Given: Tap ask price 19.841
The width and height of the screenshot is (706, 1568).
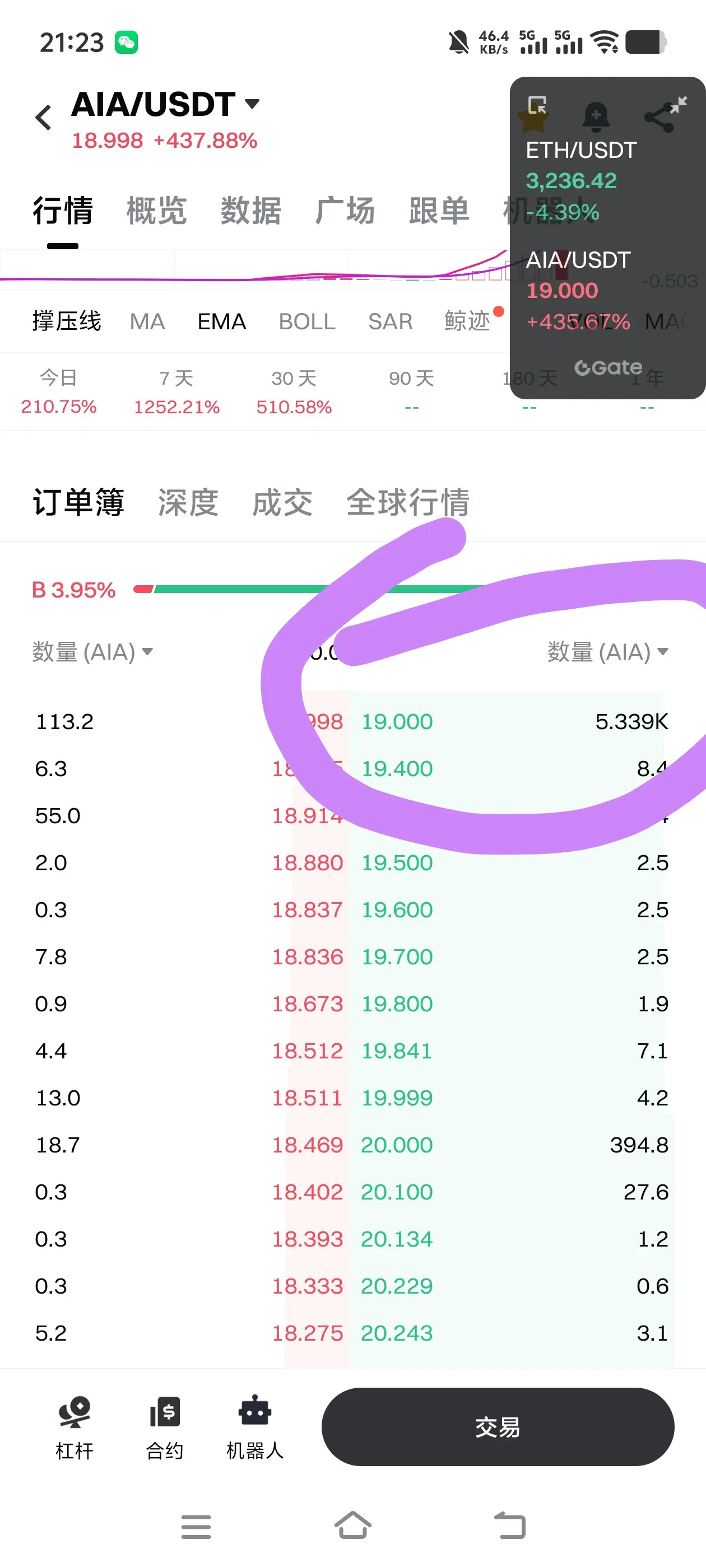Looking at the screenshot, I should click(x=397, y=1051).
